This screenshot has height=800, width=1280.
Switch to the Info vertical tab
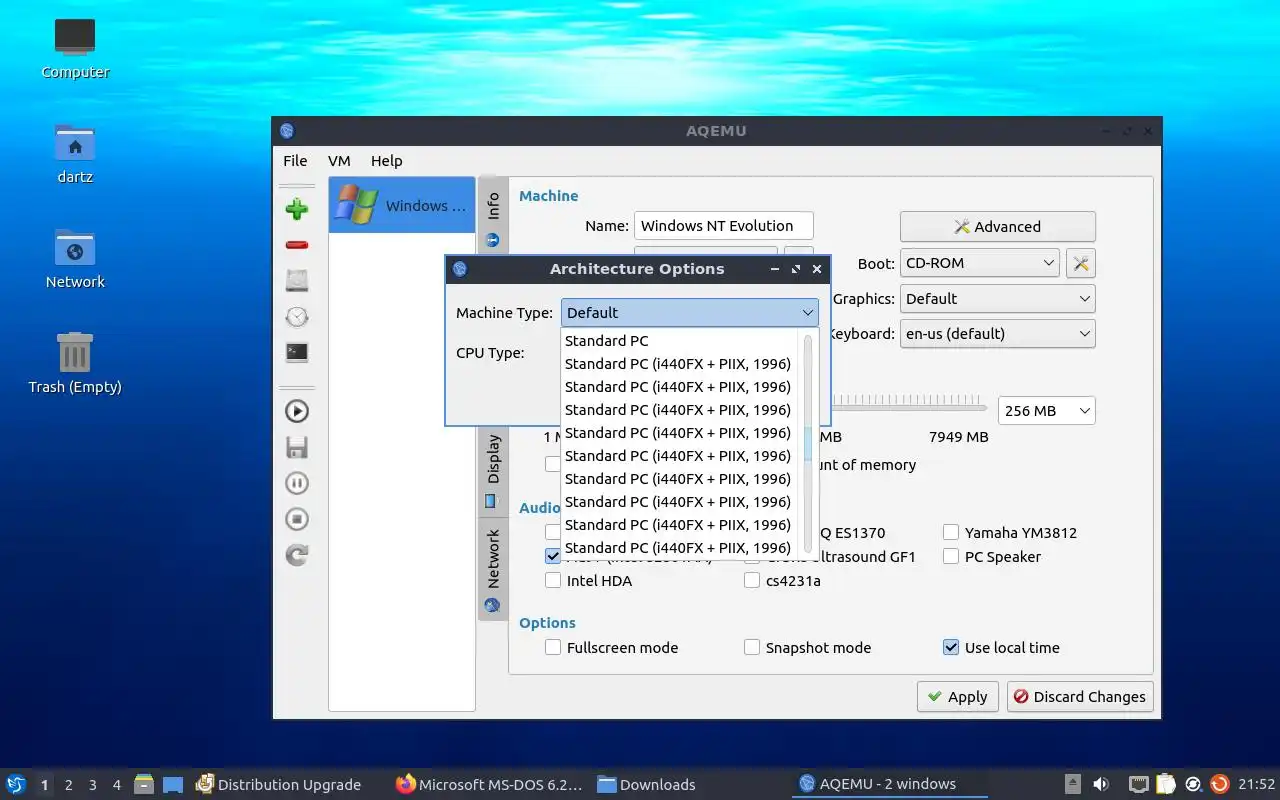click(493, 217)
